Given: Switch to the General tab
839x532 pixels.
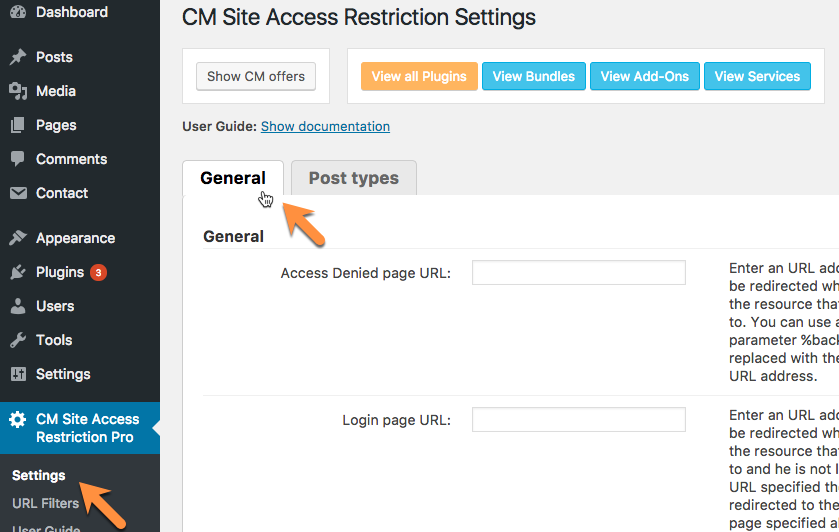Looking at the screenshot, I should click(233, 178).
